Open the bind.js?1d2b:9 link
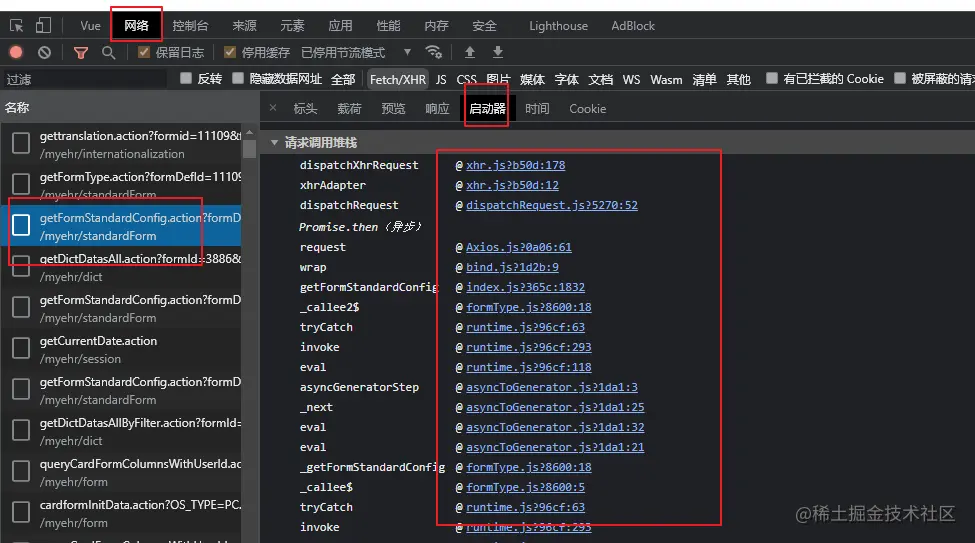Screen dimensions: 975x543 tap(512, 267)
